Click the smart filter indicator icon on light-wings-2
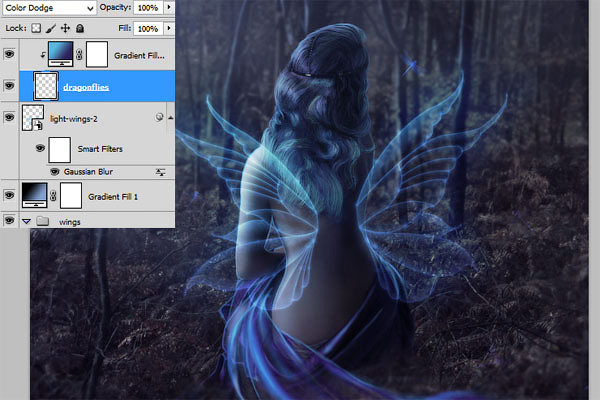The width and height of the screenshot is (600, 400). (x=159, y=118)
